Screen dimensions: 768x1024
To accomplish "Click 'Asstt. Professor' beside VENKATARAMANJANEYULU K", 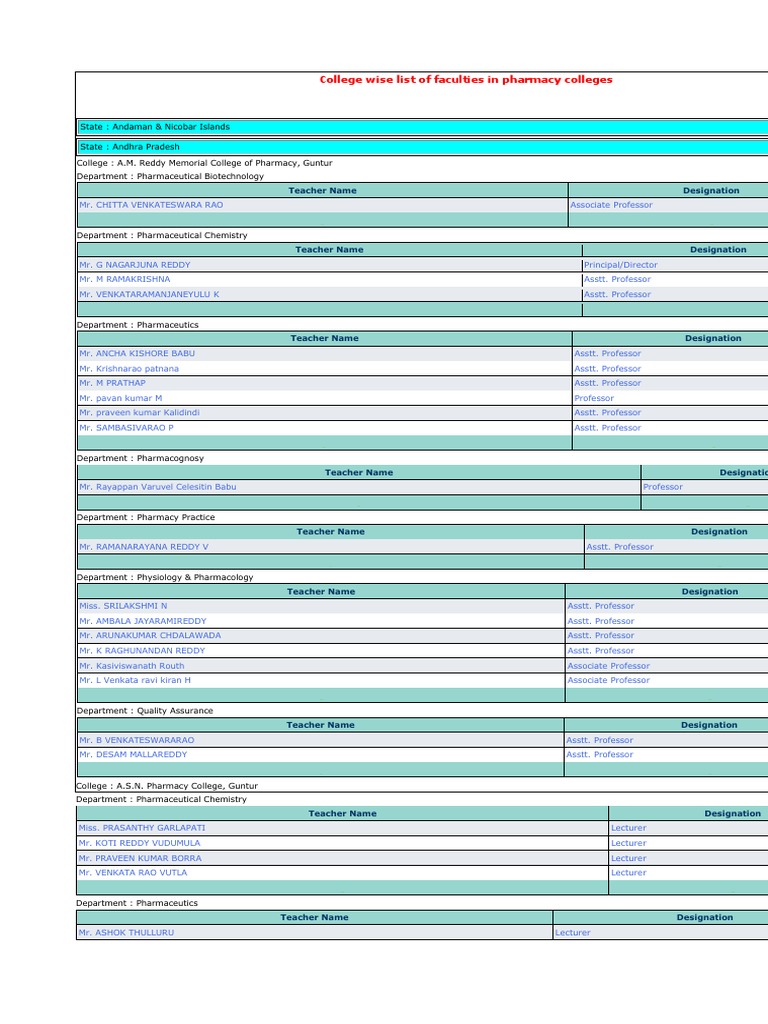I will point(617,295).
